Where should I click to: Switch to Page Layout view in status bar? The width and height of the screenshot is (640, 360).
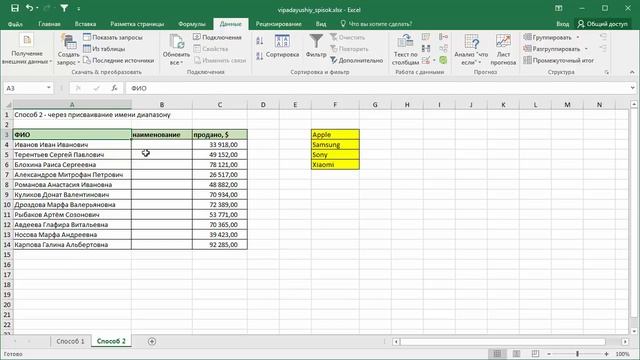click(516, 353)
